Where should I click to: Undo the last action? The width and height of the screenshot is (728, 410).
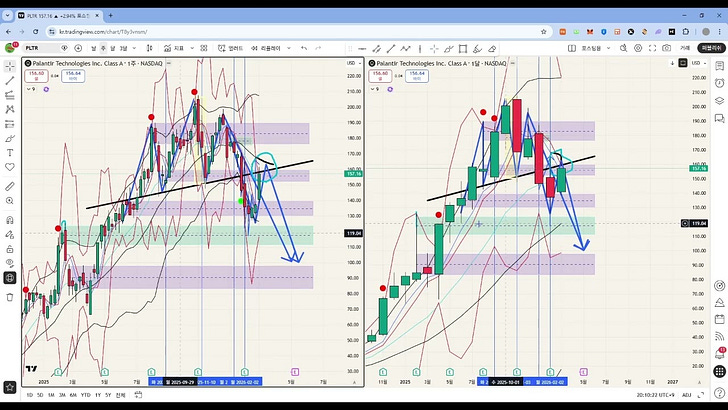click(304, 48)
